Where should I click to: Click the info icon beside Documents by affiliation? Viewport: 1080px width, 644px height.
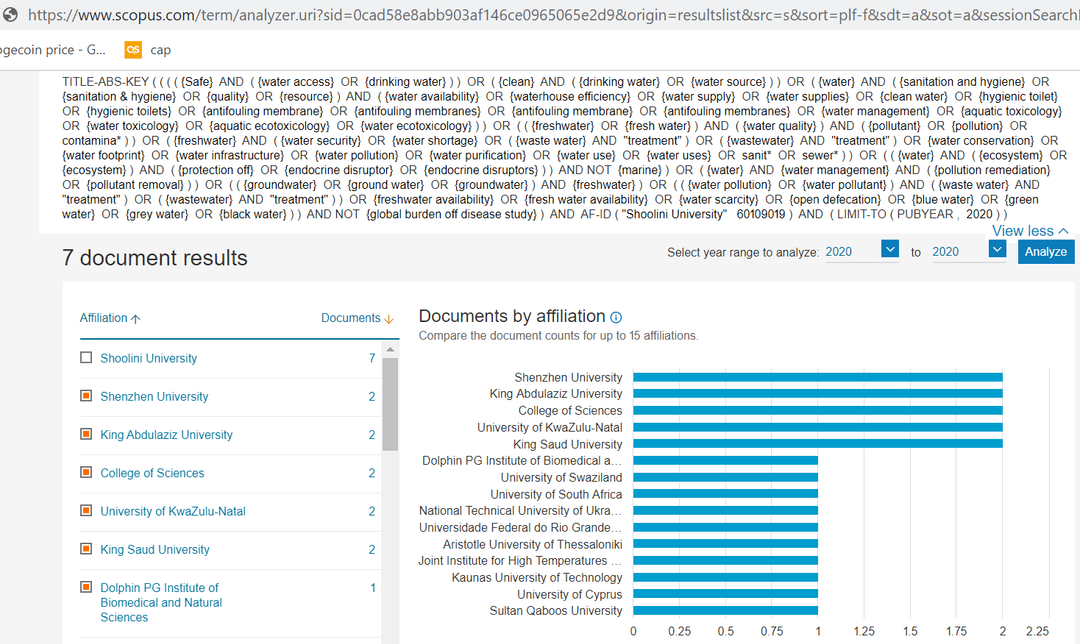(616, 318)
